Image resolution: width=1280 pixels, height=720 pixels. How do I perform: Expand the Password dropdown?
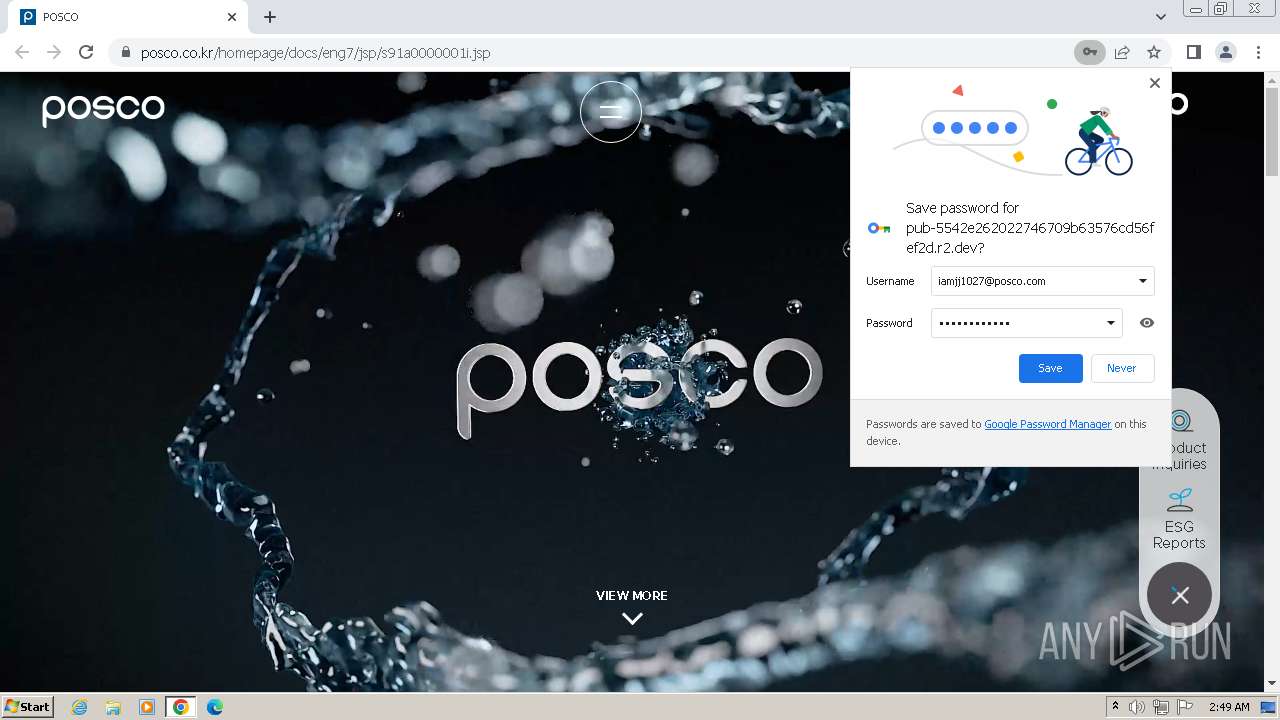point(1110,323)
